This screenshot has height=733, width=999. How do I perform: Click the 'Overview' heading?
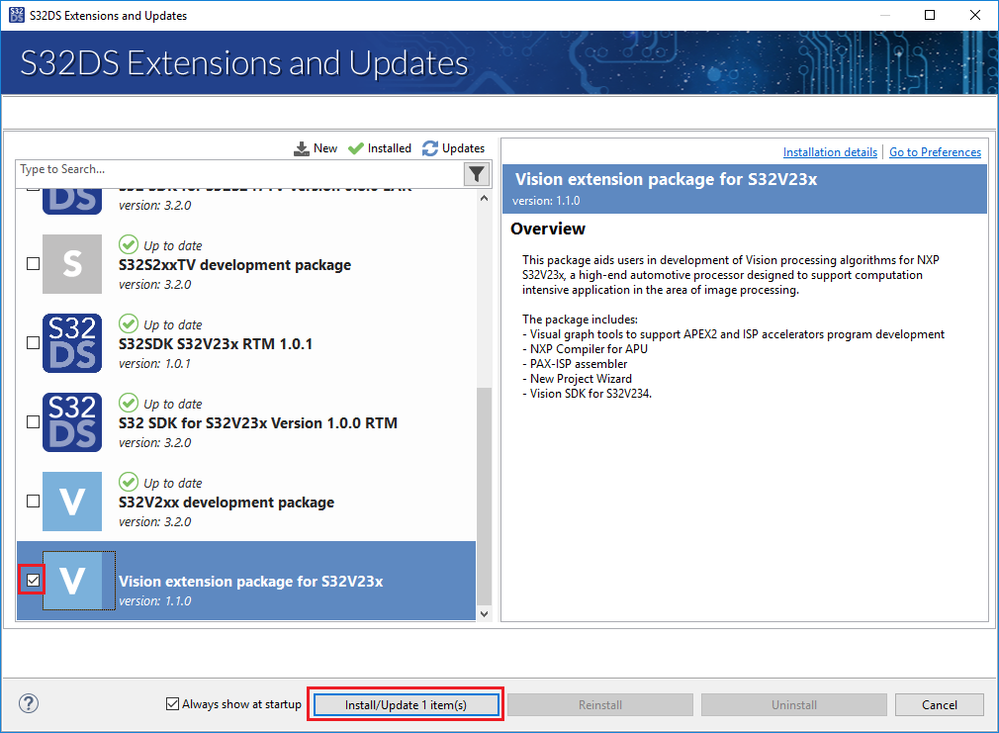[x=547, y=229]
